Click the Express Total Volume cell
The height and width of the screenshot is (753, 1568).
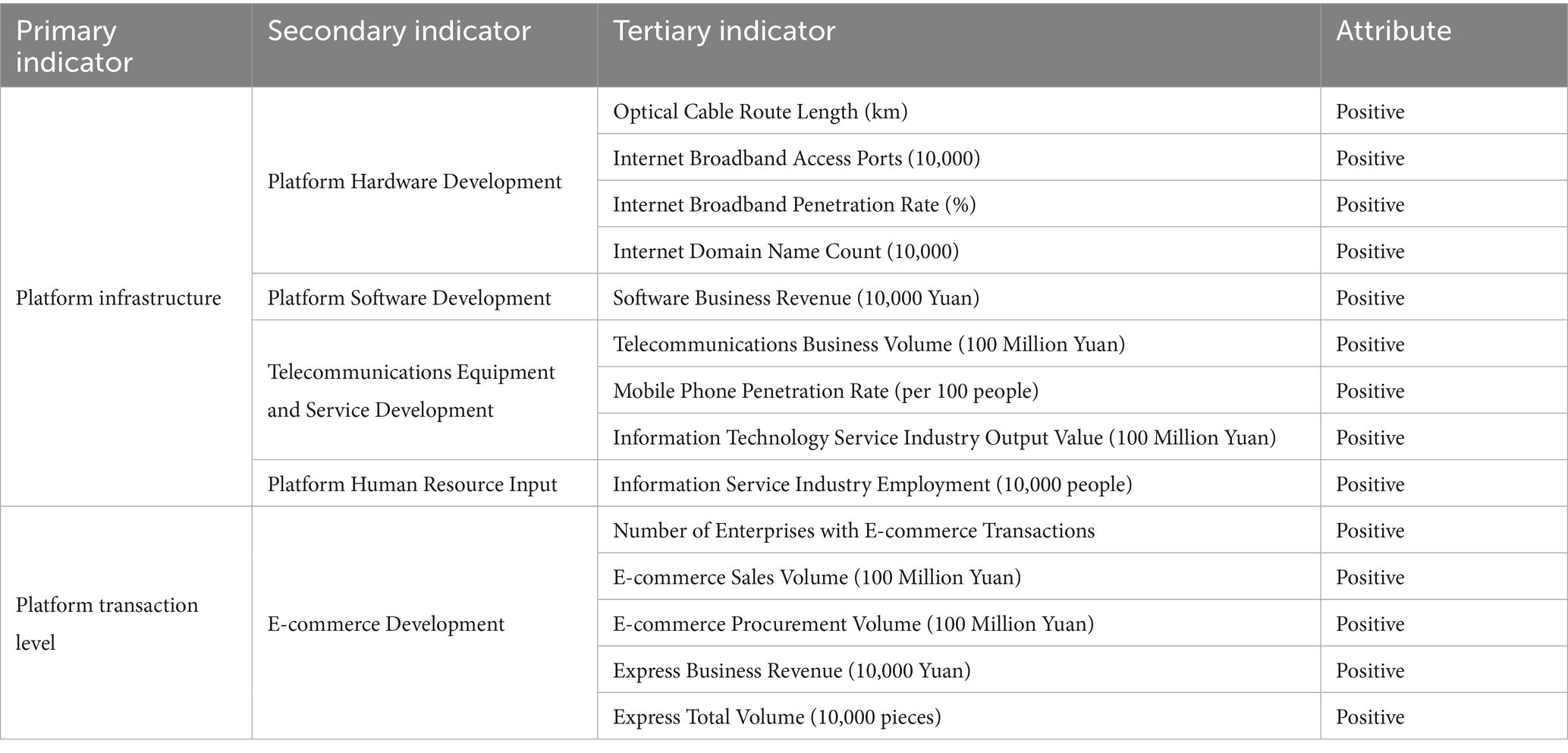click(x=777, y=717)
